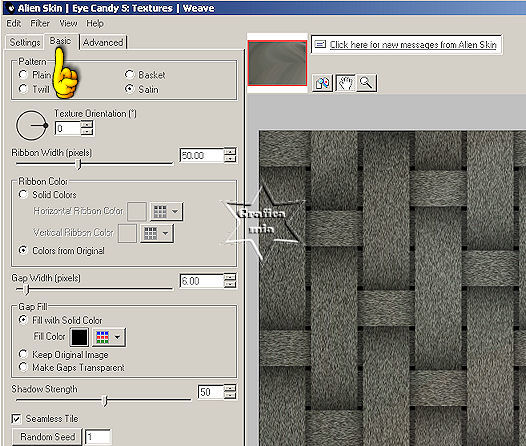Image resolution: width=526 pixels, height=446 pixels.
Task: Open Vertical Ribbon Color palette dropdown
Action: (x=157, y=233)
